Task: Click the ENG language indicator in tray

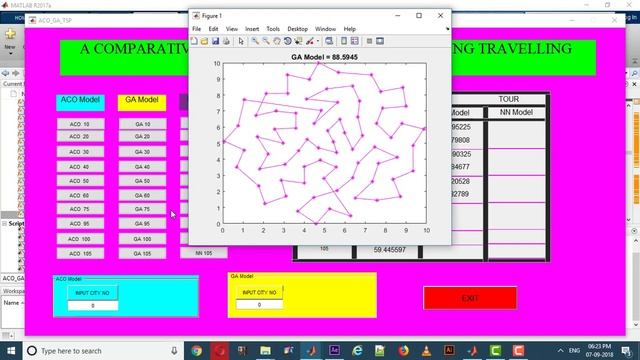Action: [574, 351]
